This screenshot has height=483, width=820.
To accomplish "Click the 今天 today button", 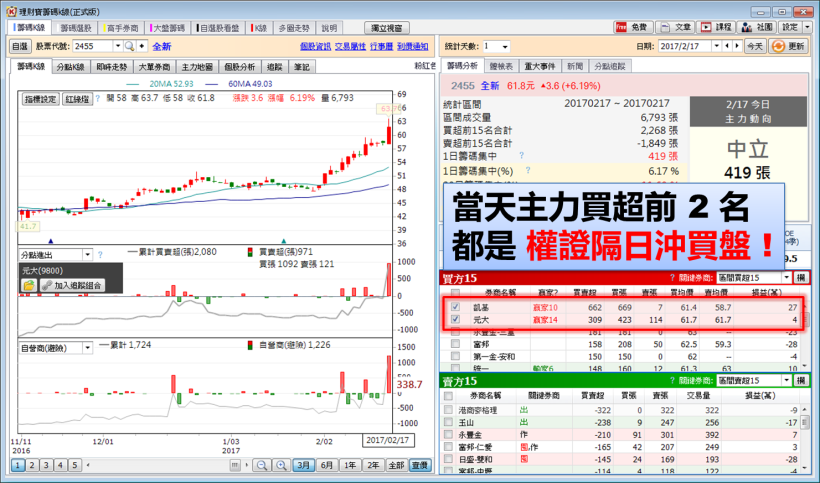I will pos(755,47).
